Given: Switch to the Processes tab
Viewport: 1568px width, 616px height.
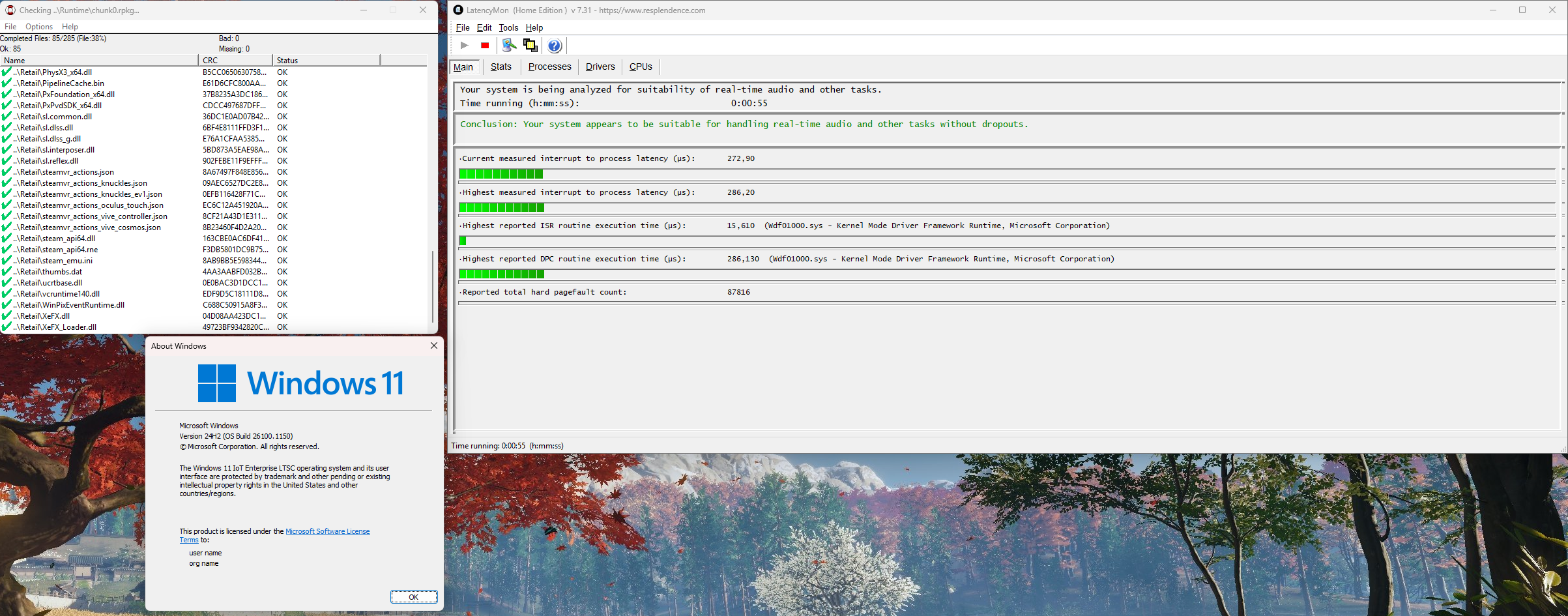Looking at the screenshot, I should (549, 66).
